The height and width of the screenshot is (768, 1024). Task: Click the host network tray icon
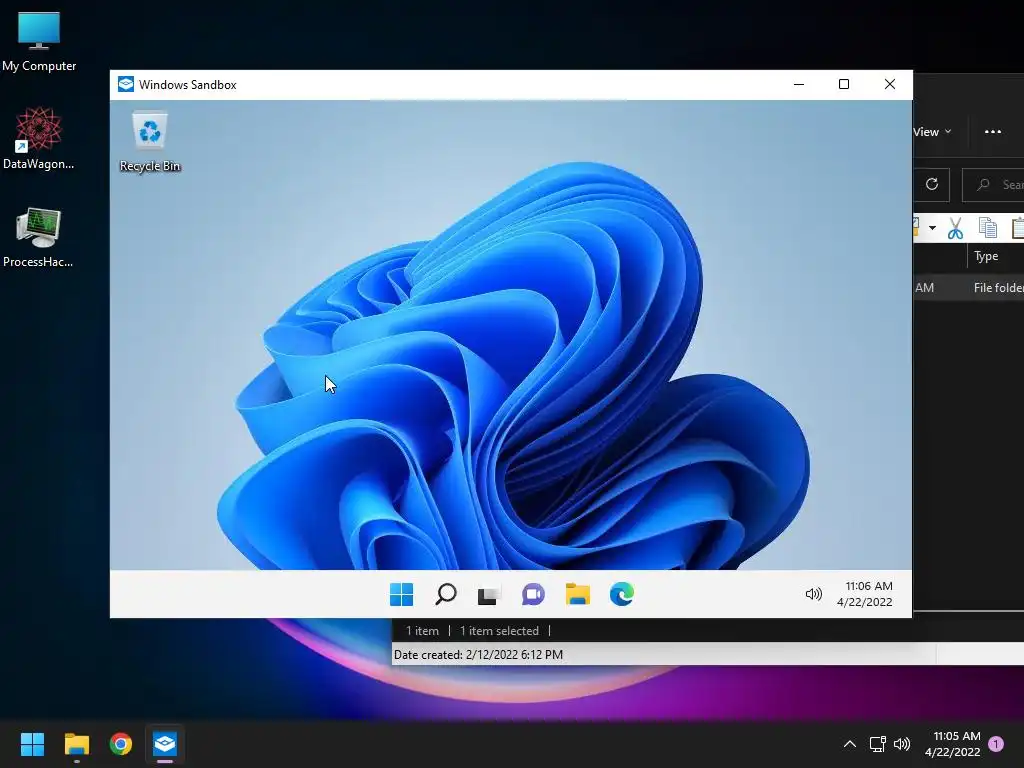tap(877, 744)
